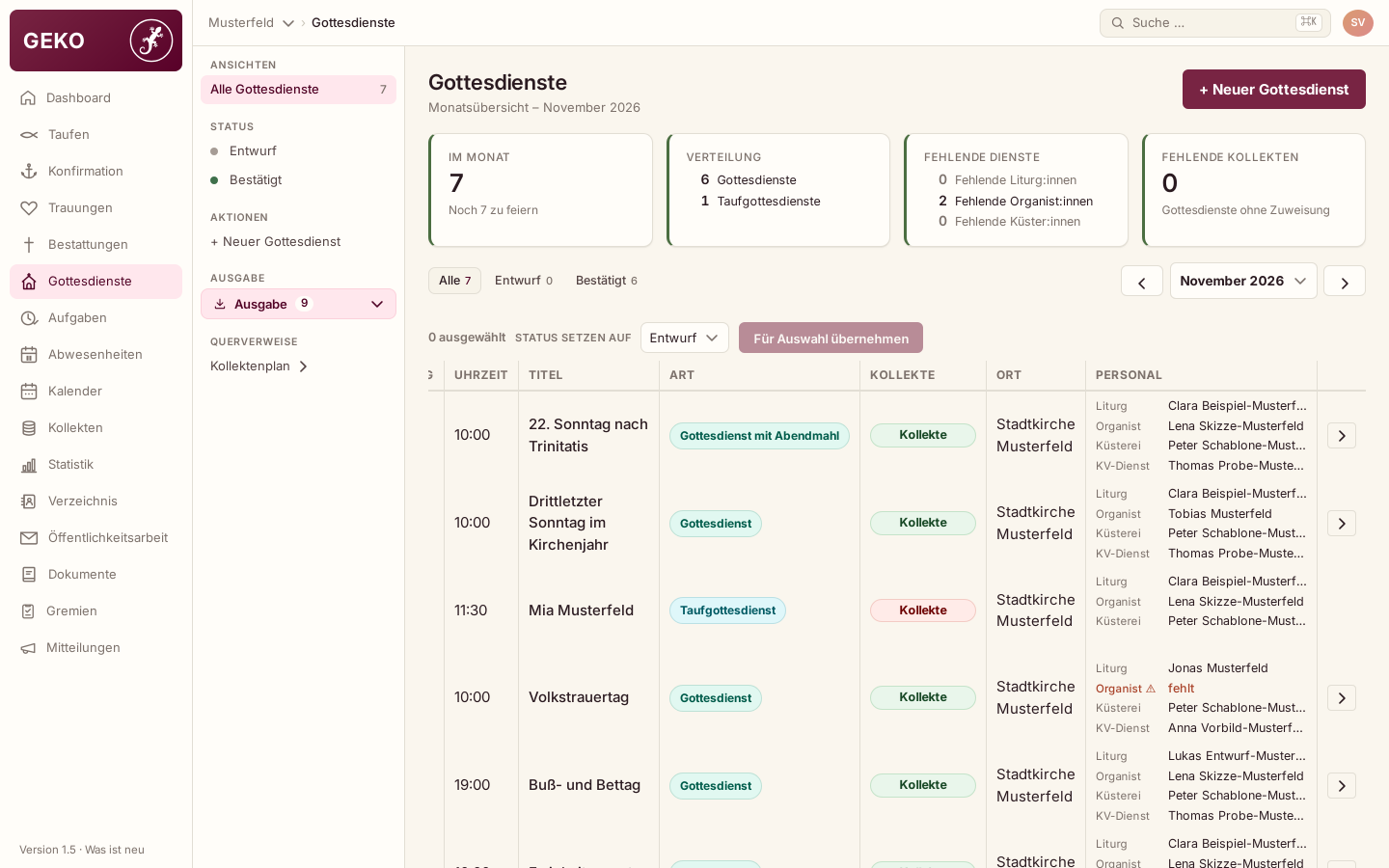
Task: Open Konfirmation via its anchor icon
Action: (x=29, y=172)
